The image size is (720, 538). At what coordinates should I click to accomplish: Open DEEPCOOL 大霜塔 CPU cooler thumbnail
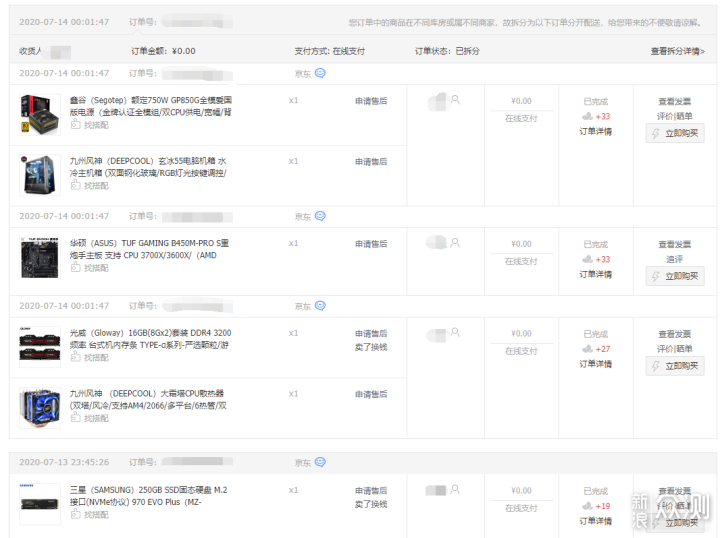40,408
